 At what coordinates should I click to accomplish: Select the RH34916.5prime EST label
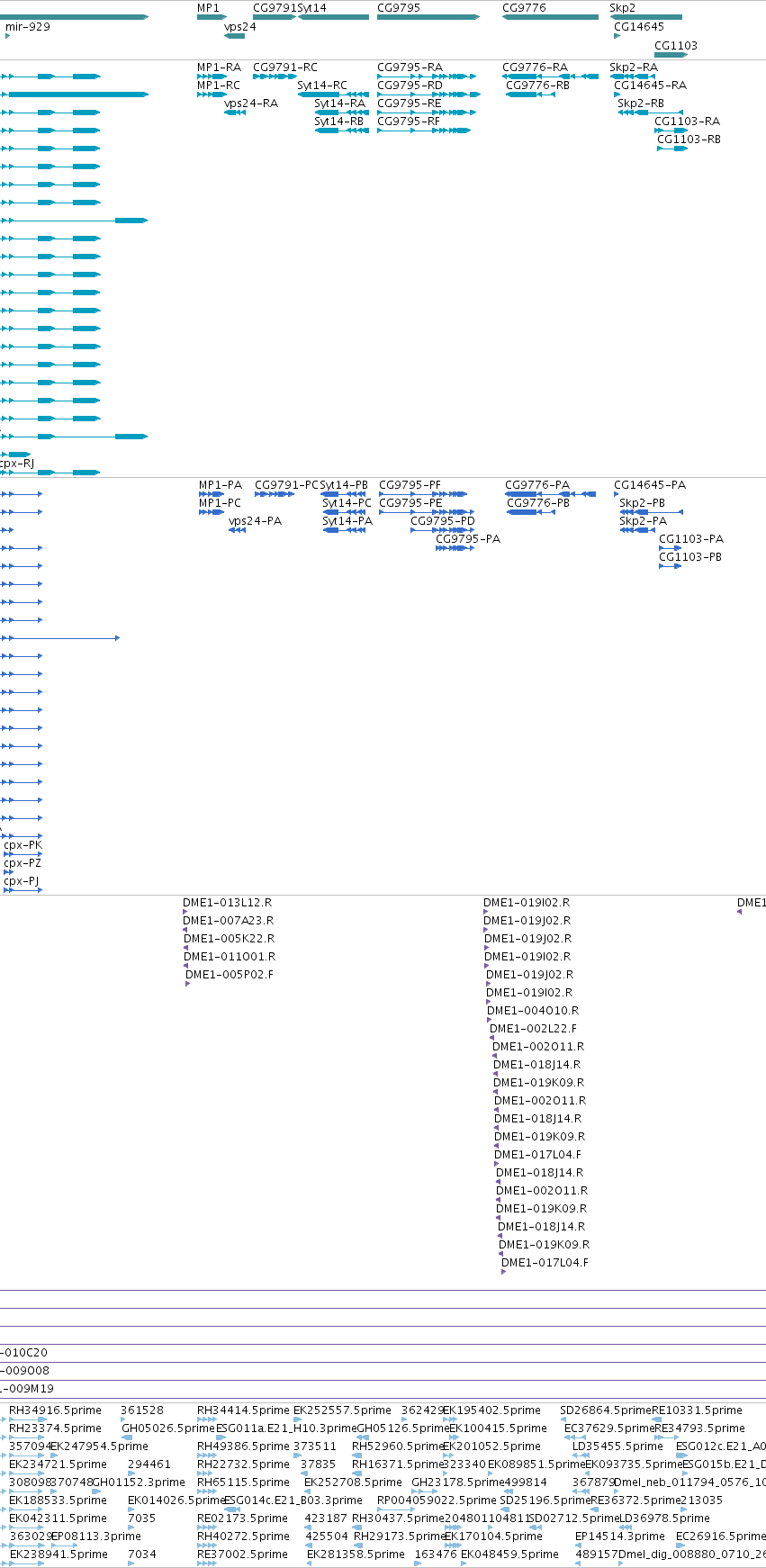(x=55, y=1410)
